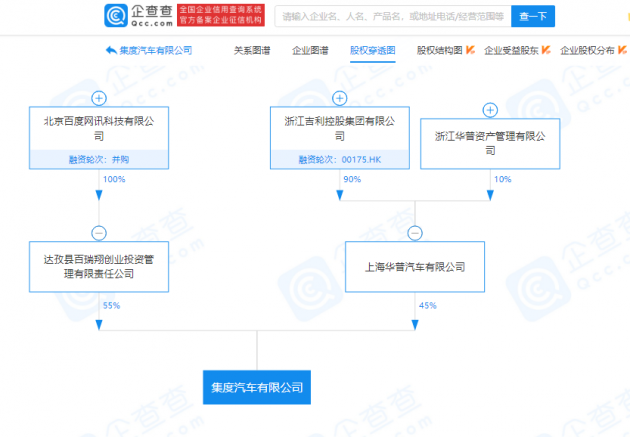This screenshot has height=437, width=630.
Task: Click the red official credit agency badge
Action: click(x=221, y=15)
